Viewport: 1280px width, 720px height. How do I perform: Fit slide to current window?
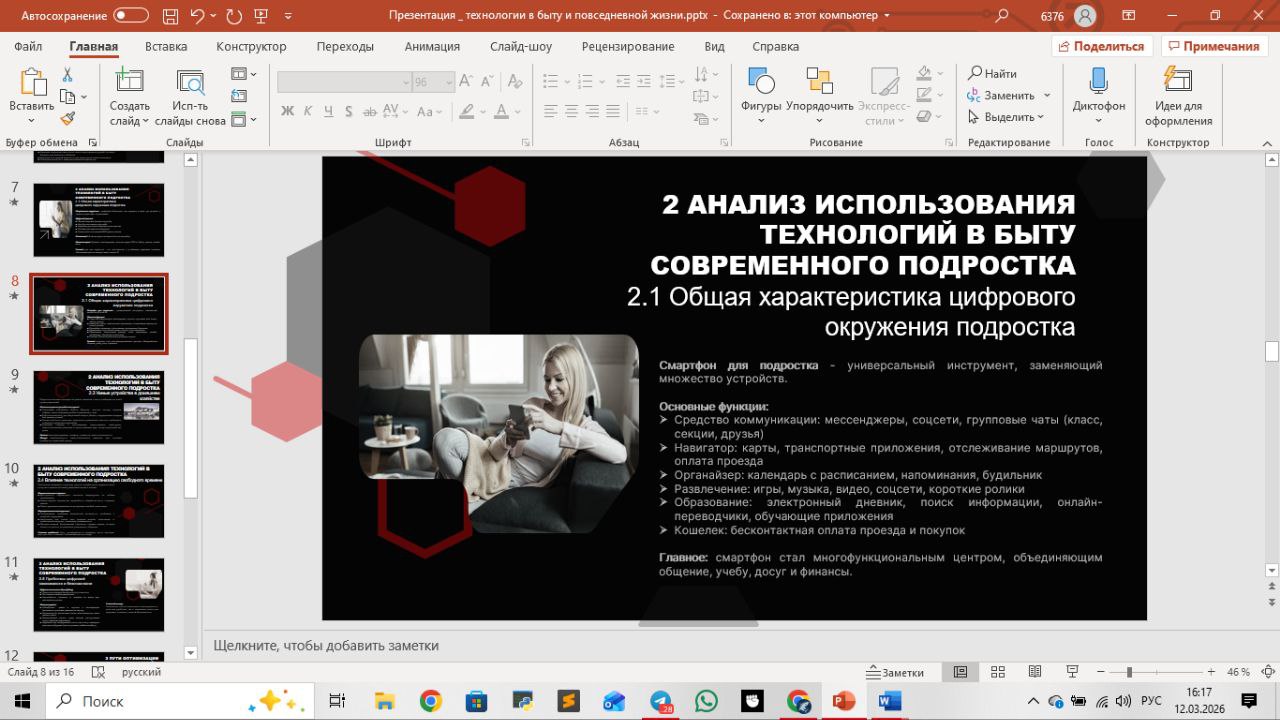(x=1266, y=672)
